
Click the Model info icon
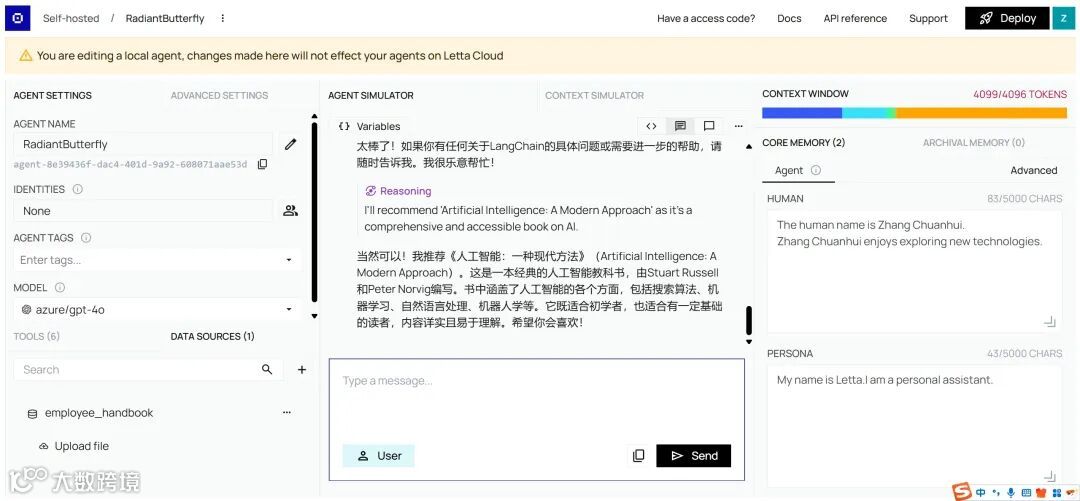click(60, 287)
